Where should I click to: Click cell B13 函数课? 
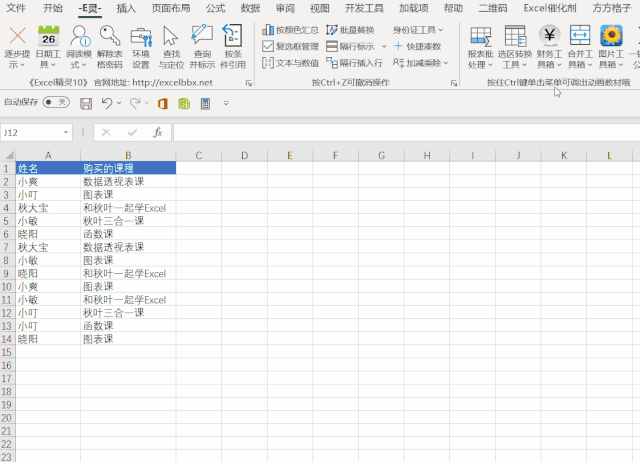click(128, 326)
